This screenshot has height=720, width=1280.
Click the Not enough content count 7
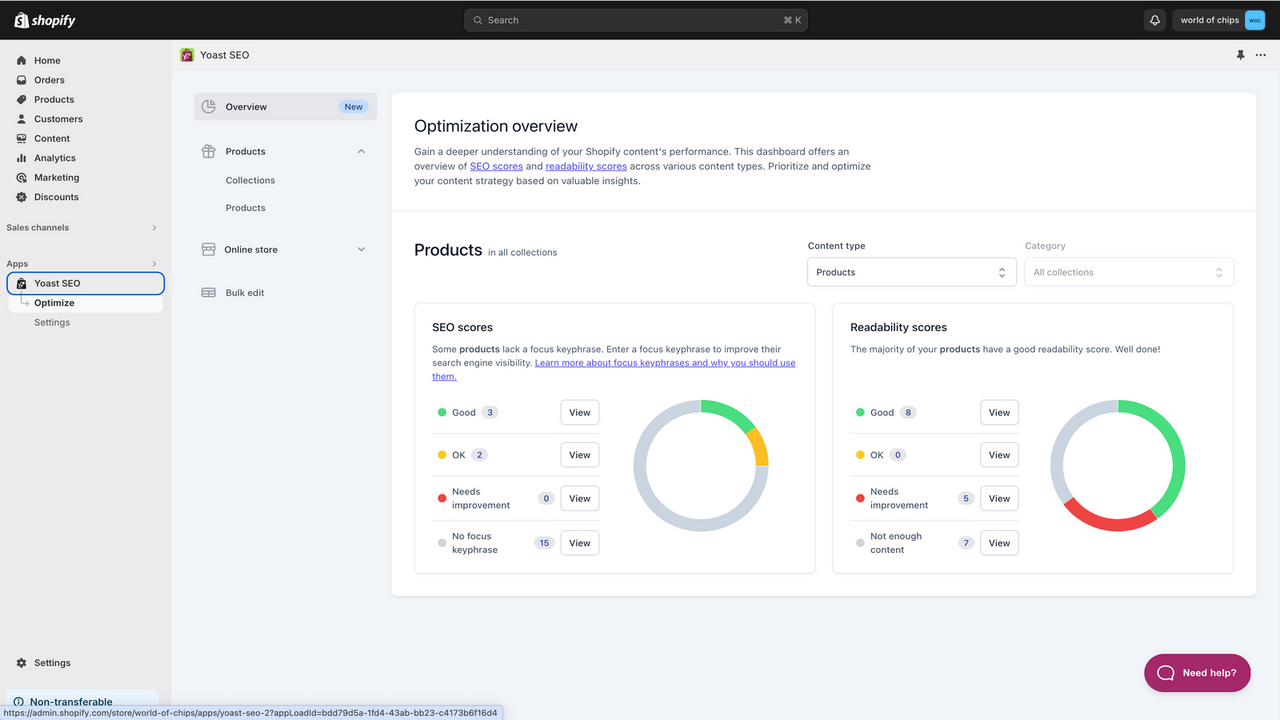click(966, 543)
